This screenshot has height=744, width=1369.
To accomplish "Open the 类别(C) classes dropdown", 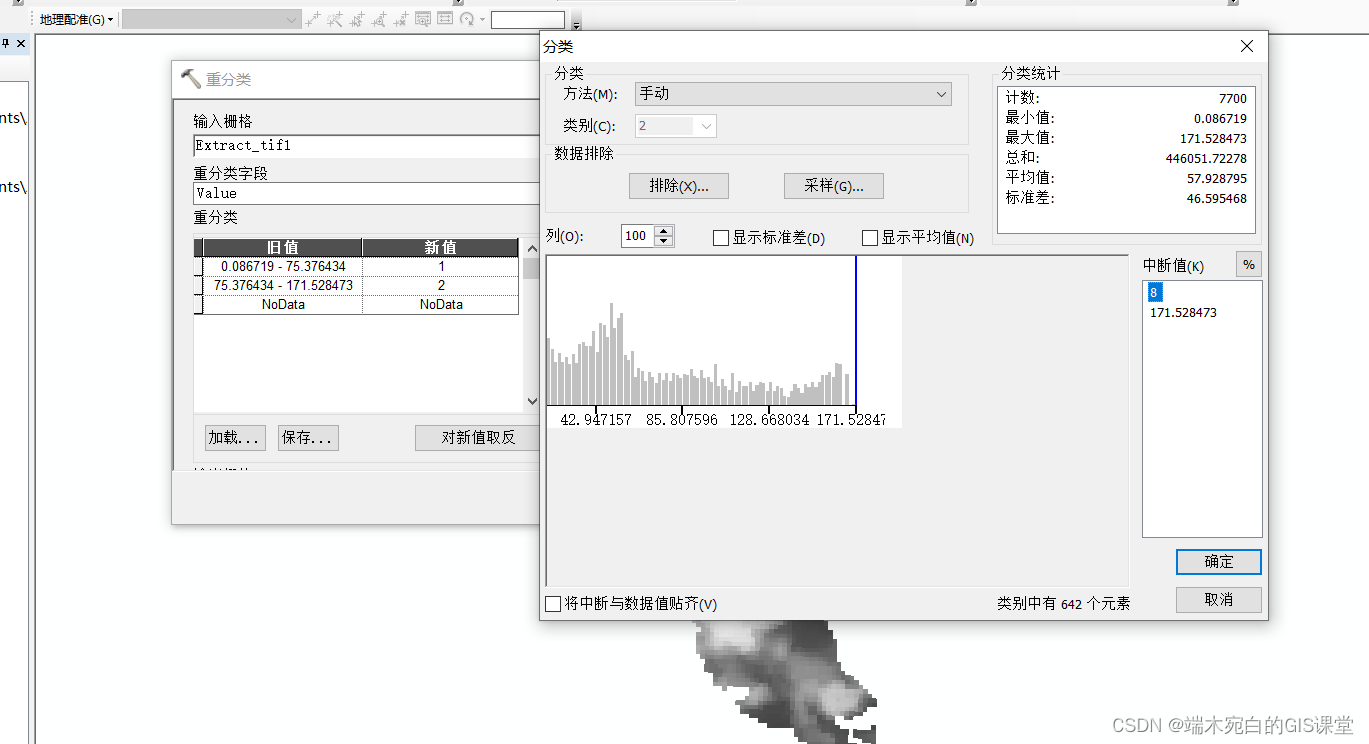I will pos(676,126).
